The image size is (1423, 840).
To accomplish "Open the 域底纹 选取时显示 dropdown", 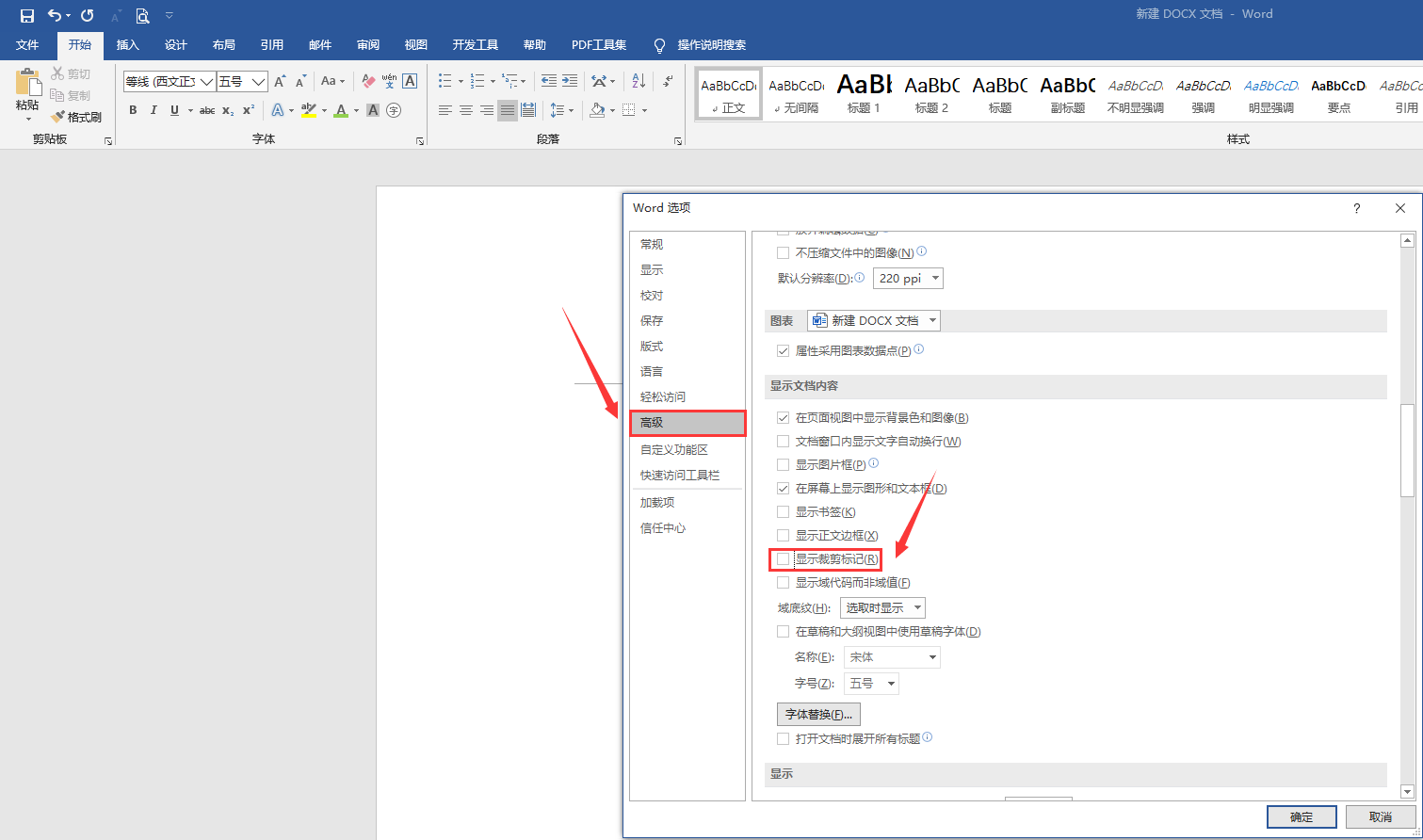I will coord(882,608).
